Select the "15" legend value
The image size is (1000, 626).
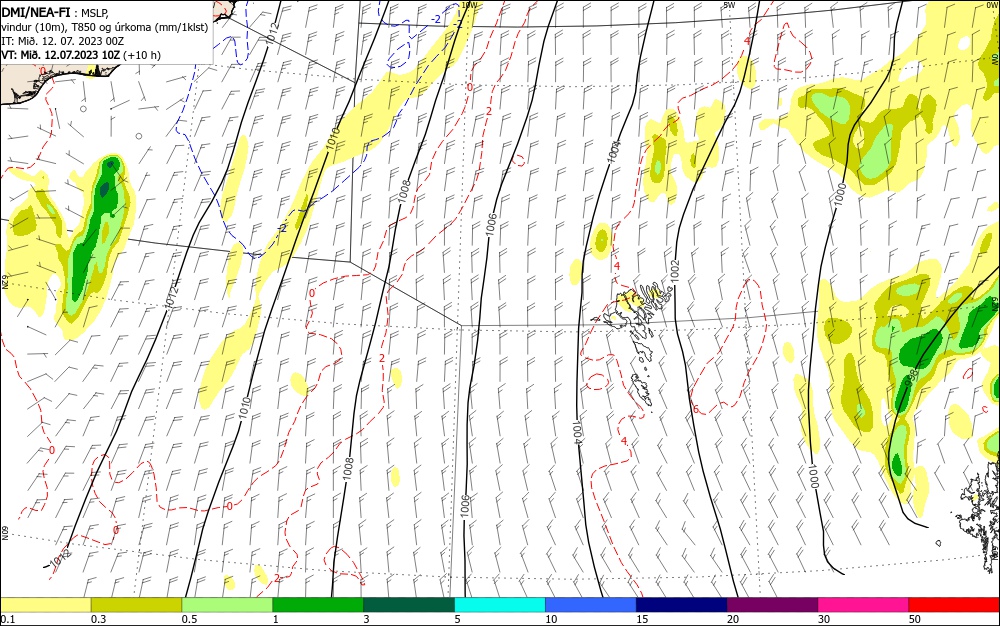[642, 619]
